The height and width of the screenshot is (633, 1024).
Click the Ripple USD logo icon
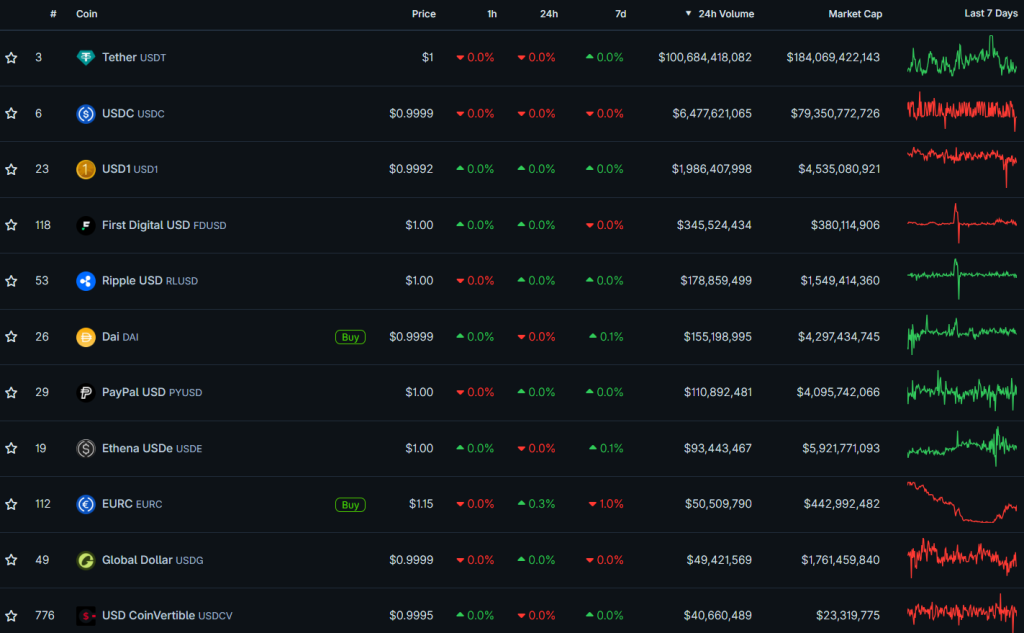pyautogui.click(x=86, y=281)
